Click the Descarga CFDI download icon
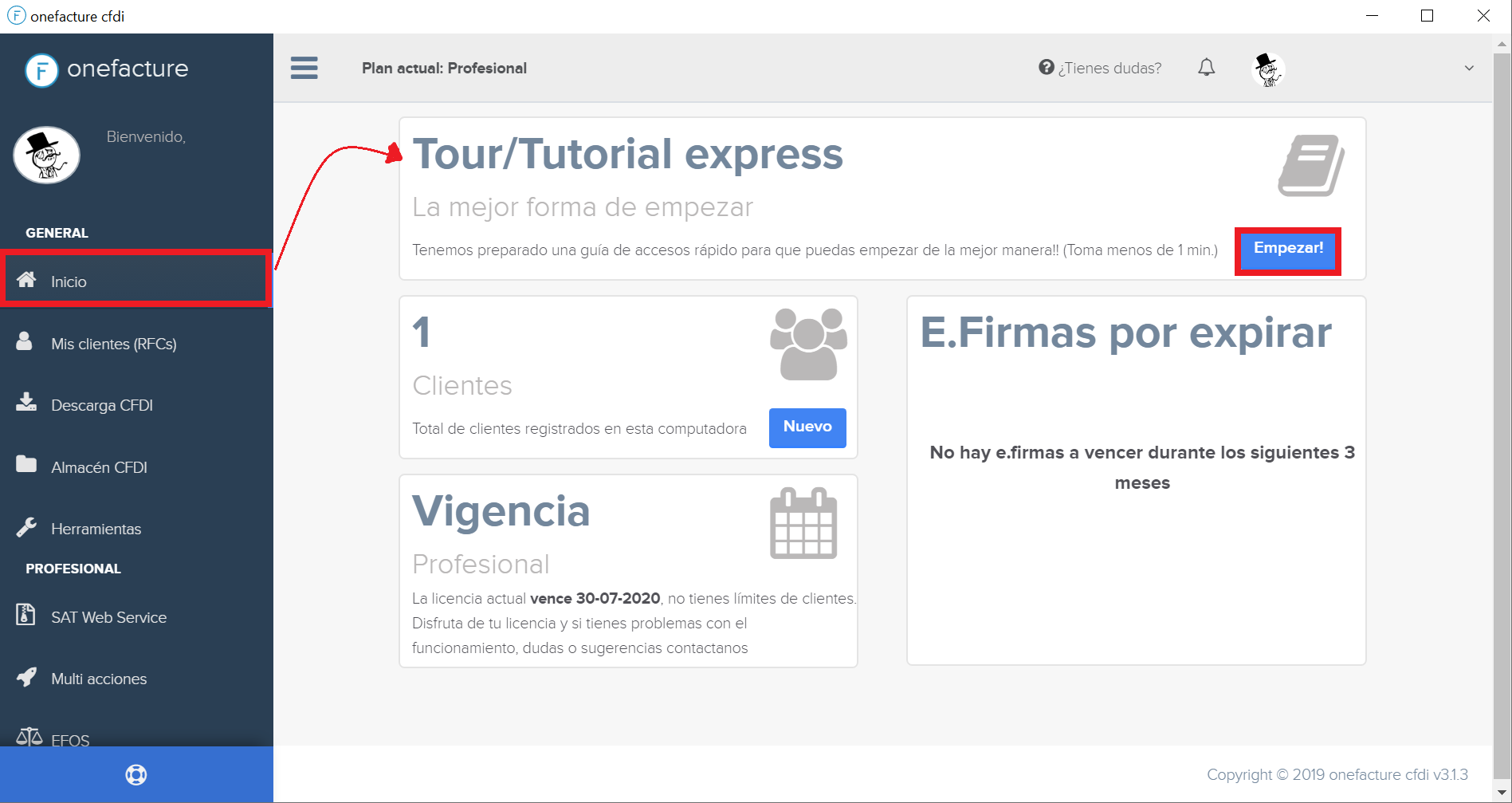This screenshot has height=803, width=1512. 25,403
